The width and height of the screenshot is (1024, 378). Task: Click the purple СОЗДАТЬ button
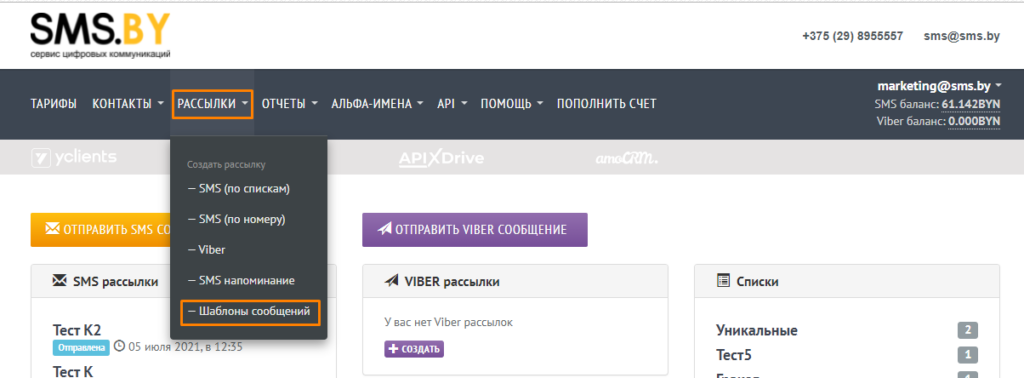[x=414, y=349]
